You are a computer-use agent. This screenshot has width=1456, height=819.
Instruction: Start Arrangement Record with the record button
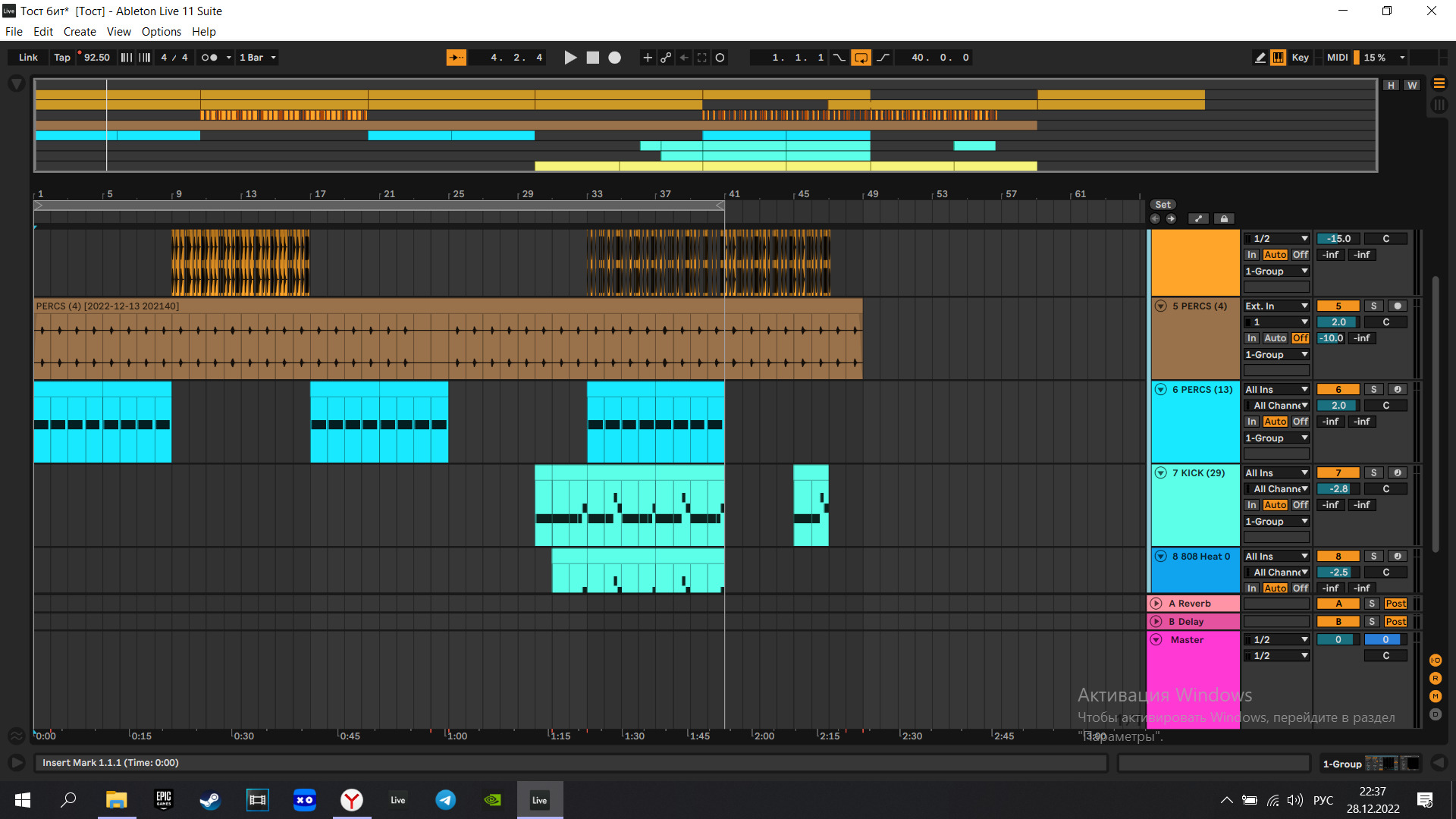615,58
